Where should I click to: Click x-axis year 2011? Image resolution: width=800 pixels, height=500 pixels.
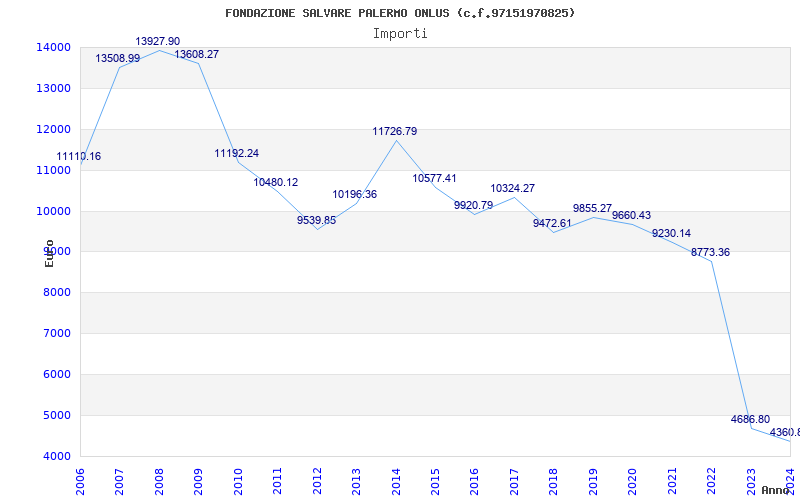pyautogui.click(x=278, y=481)
